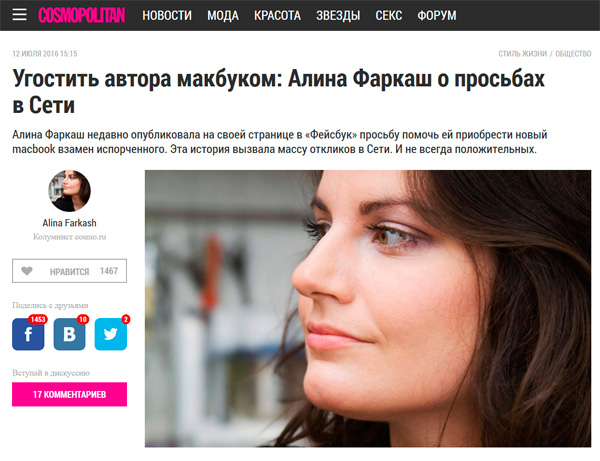Follow the Стиль жизни category link
Image resolution: width=600 pixels, height=461 pixels.
(522, 54)
